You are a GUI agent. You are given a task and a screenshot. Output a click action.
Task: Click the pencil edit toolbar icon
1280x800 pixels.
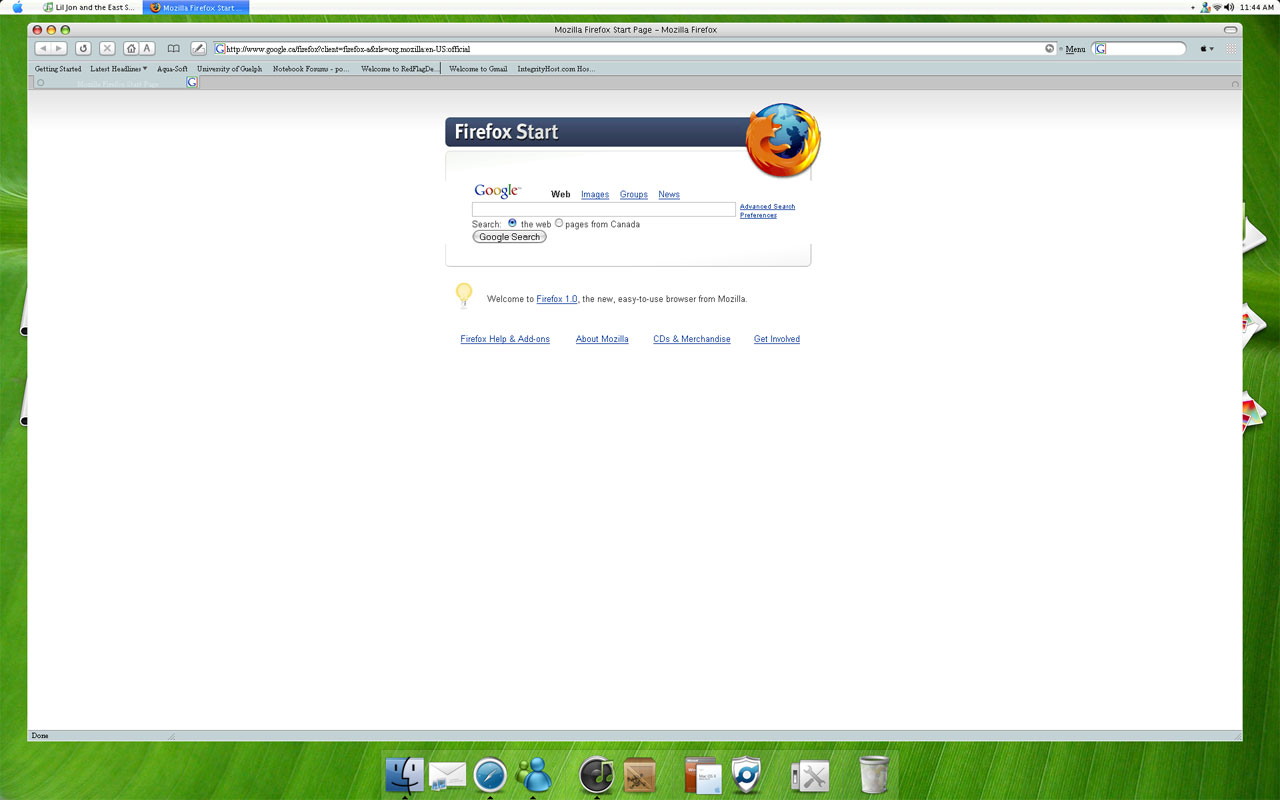point(198,48)
